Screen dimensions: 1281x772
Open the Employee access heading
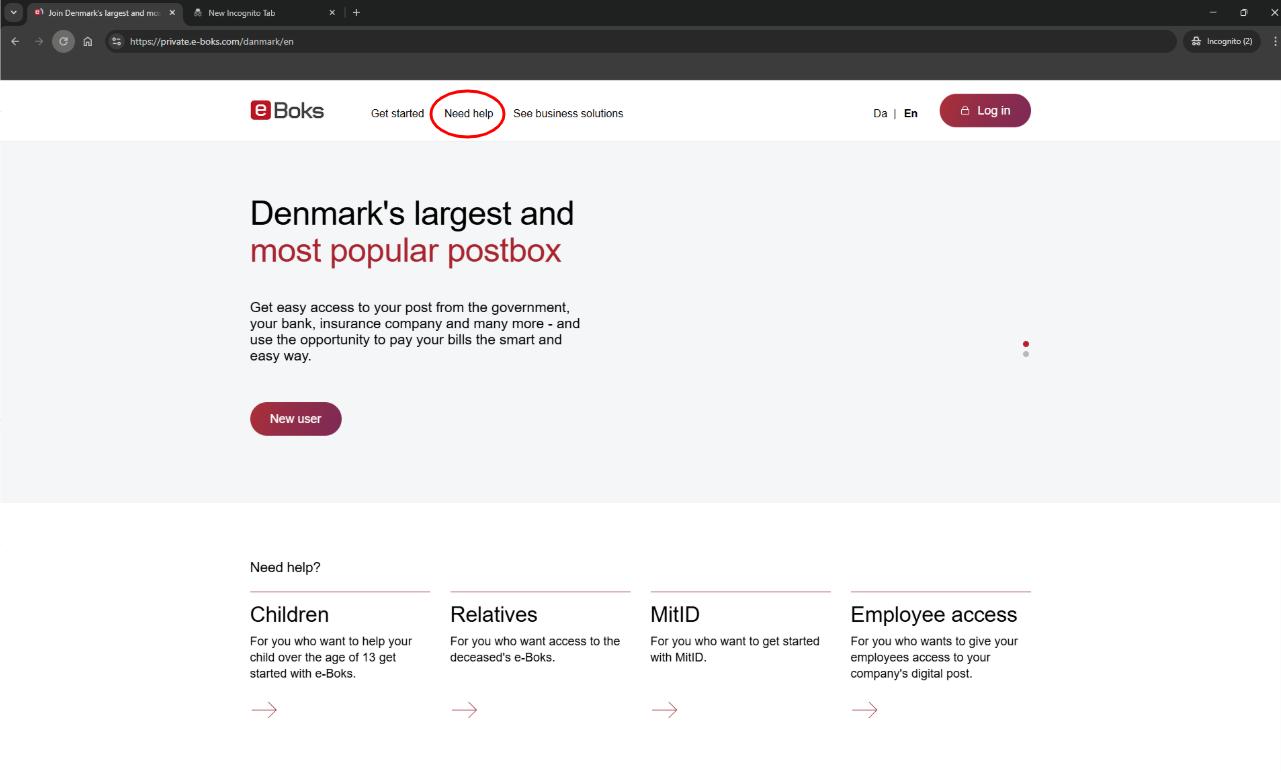[x=934, y=615]
